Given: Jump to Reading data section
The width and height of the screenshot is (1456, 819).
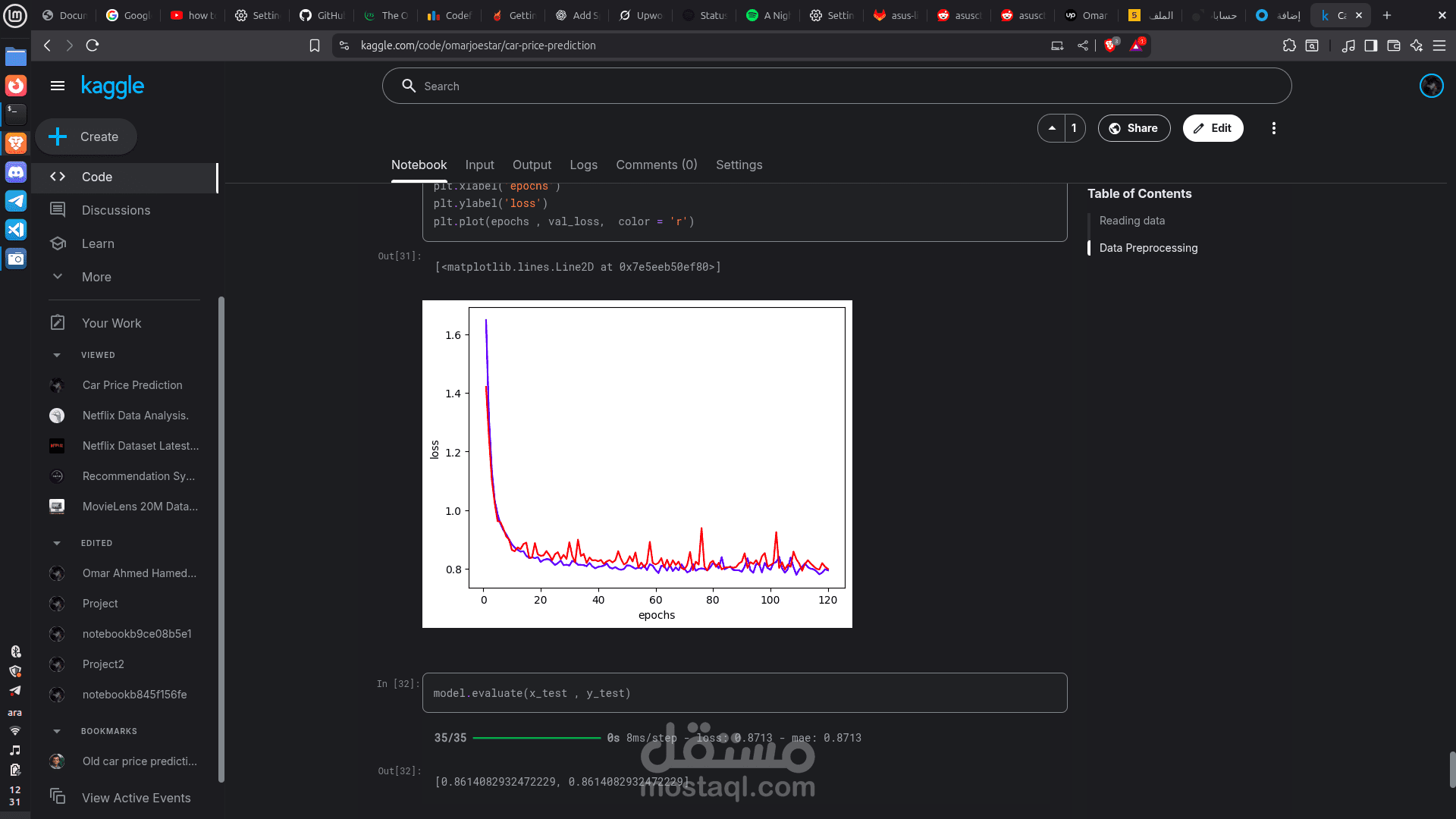Looking at the screenshot, I should (1131, 221).
